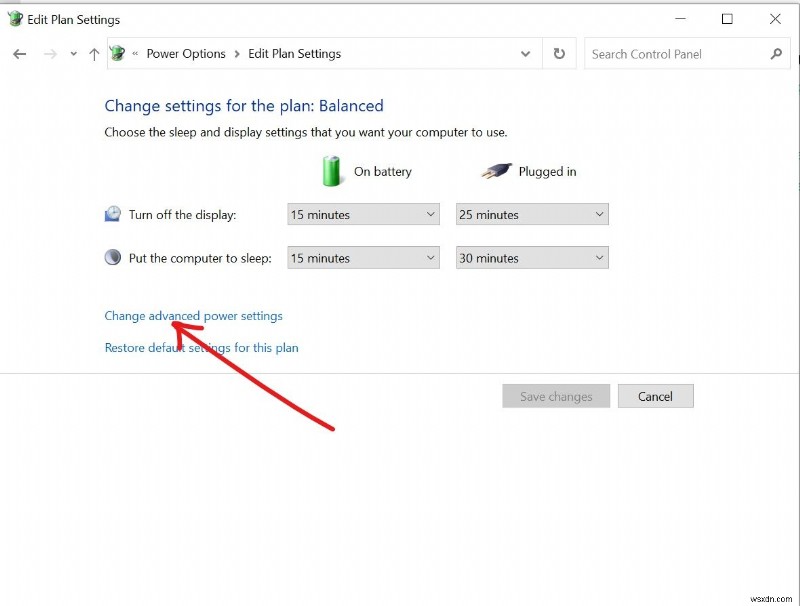Open the On battery sleep dropdown showing 15 minutes
Viewport: 800px width, 606px height.
[362, 257]
